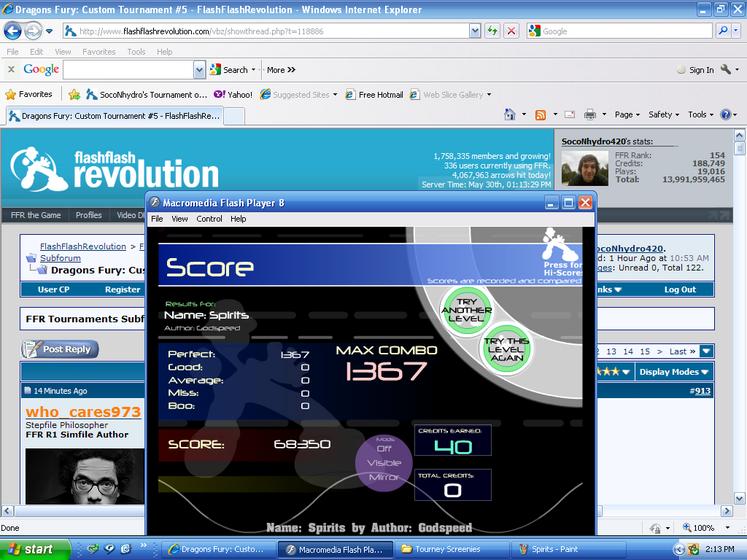This screenshot has width=747, height=560.
Task: Open who_cares973 user profile link
Action: click(x=83, y=412)
